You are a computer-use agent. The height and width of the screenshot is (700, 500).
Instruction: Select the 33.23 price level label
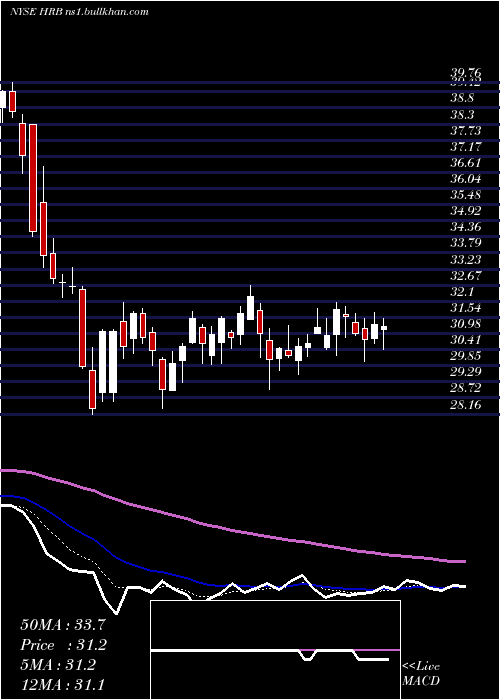(x=466, y=259)
